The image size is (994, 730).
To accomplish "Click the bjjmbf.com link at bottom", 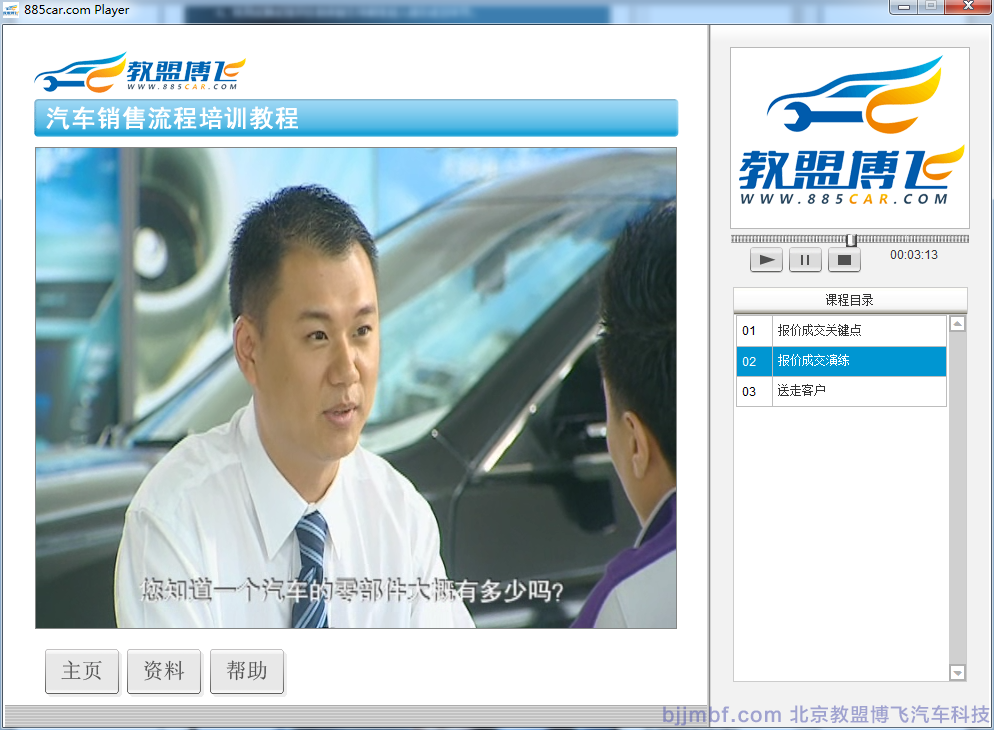I will coord(722,715).
